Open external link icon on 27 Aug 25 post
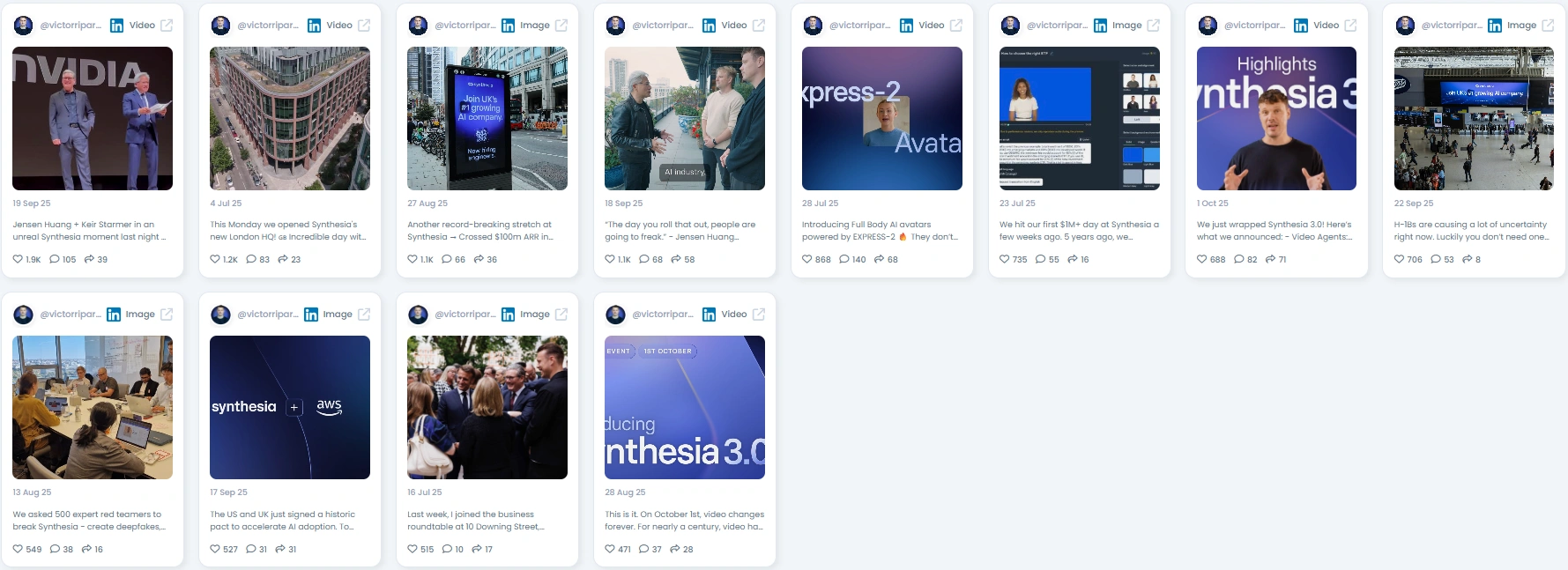 point(561,26)
